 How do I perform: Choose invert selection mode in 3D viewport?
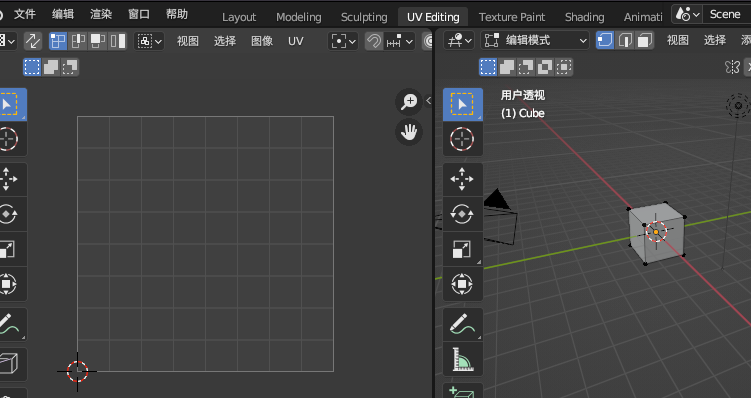(x=545, y=67)
